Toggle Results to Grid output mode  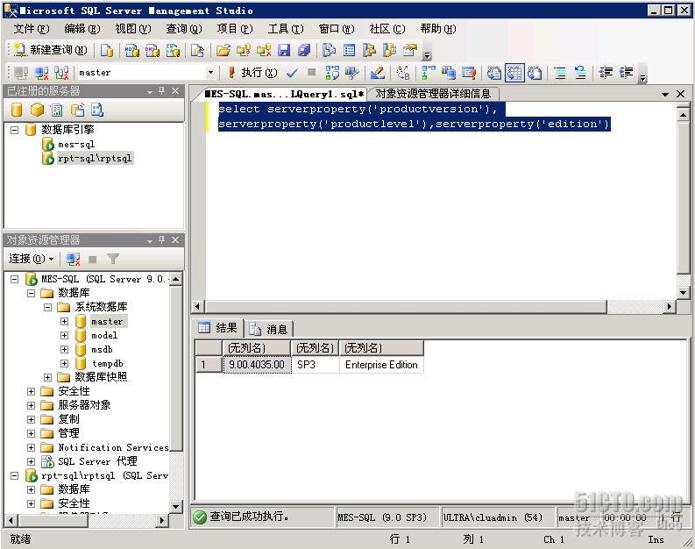click(x=515, y=73)
